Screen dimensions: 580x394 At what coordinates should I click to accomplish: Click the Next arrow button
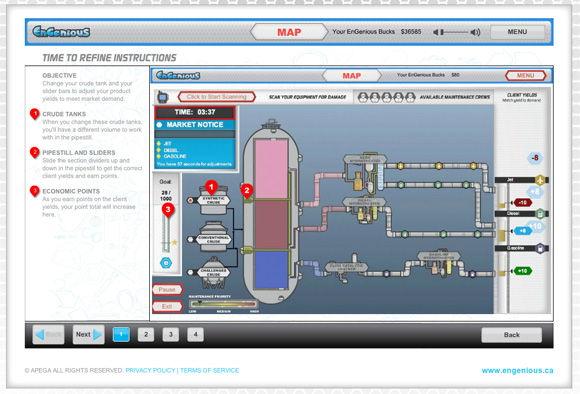(x=88, y=334)
